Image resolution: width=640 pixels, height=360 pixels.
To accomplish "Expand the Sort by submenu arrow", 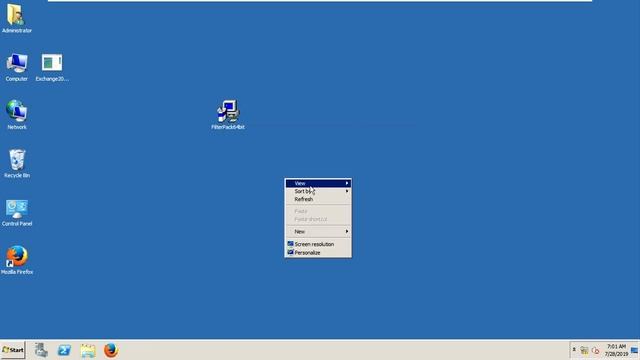I will pyautogui.click(x=347, y=191).
